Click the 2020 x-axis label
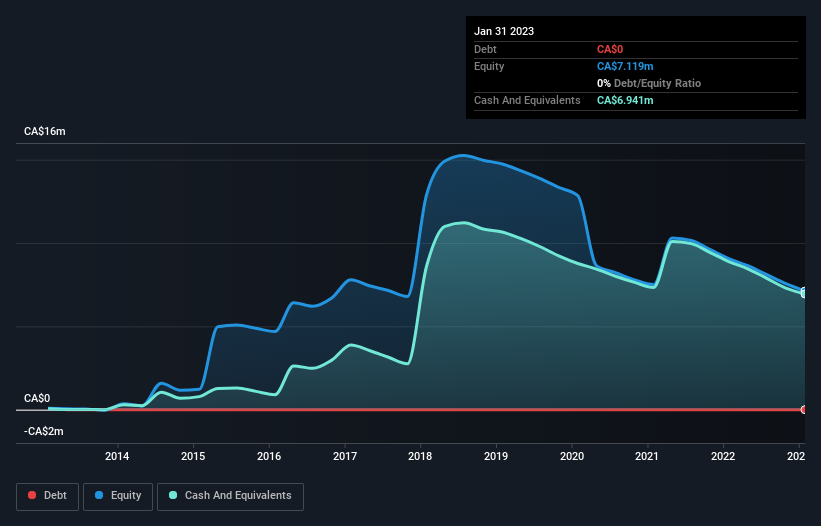This screenshot has width=821, height=526. (x=572, y=456)
